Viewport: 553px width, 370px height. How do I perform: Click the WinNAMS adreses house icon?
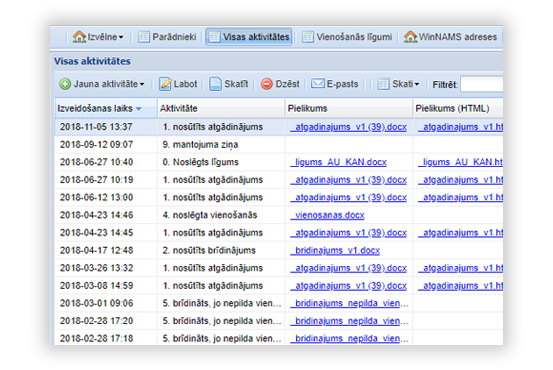click(410, 37)
